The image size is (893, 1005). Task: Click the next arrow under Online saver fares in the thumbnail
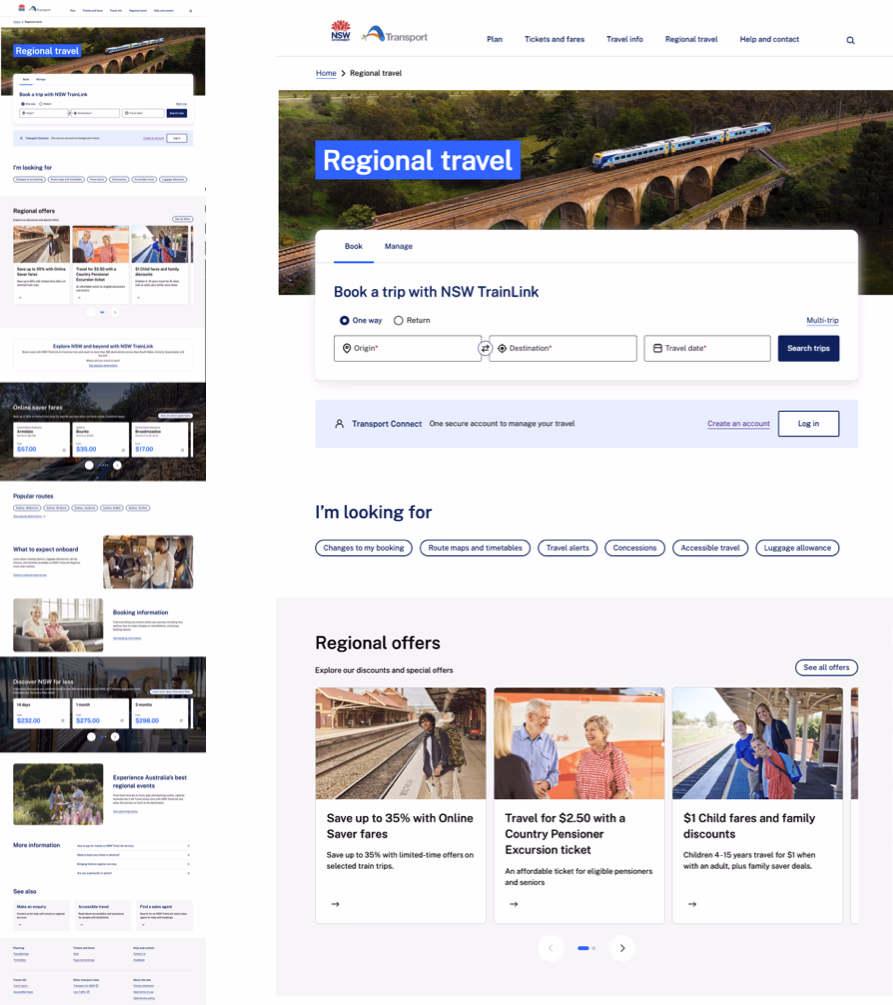click(x=117, y=465)
